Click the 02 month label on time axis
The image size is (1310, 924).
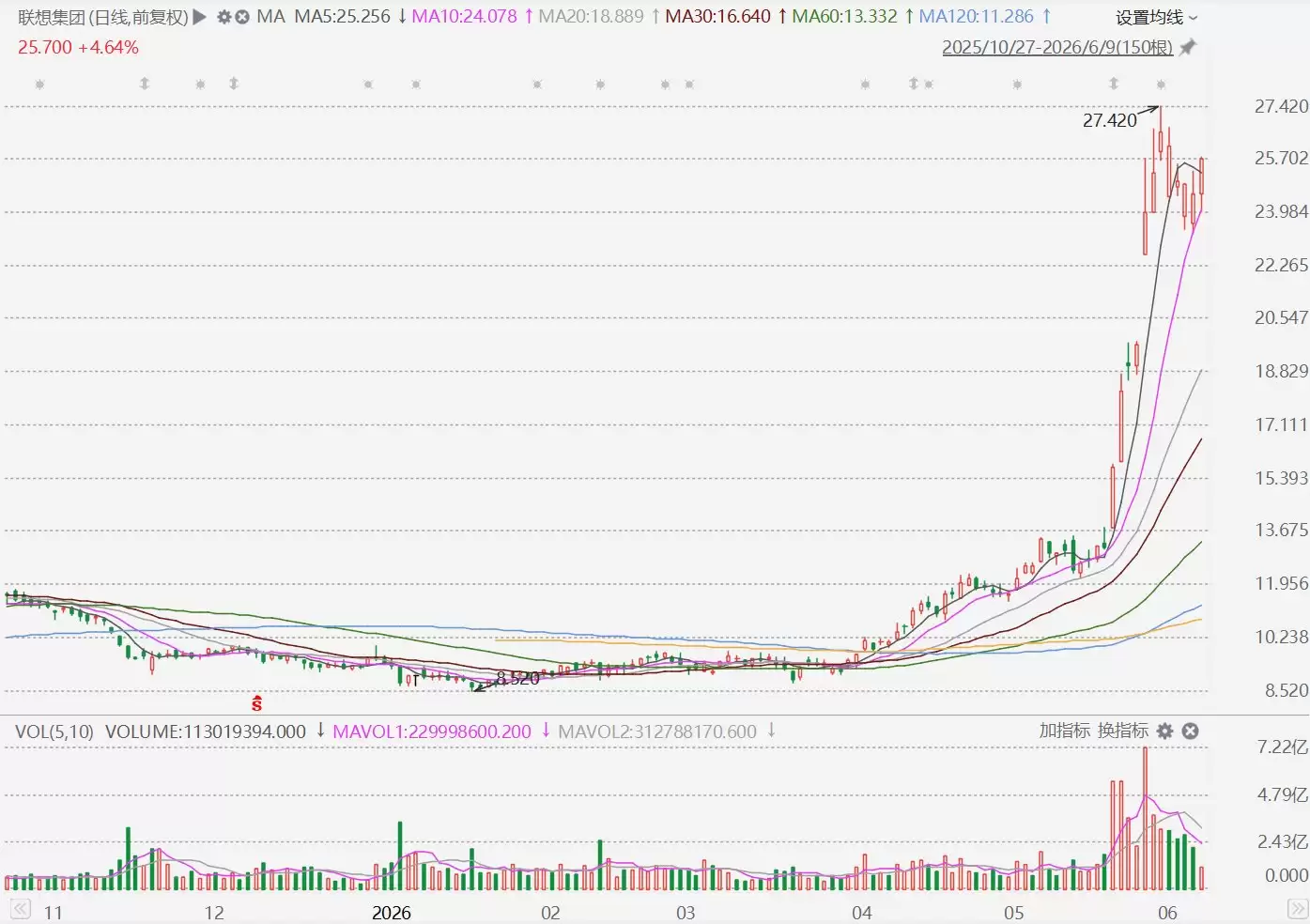(550, 913)
